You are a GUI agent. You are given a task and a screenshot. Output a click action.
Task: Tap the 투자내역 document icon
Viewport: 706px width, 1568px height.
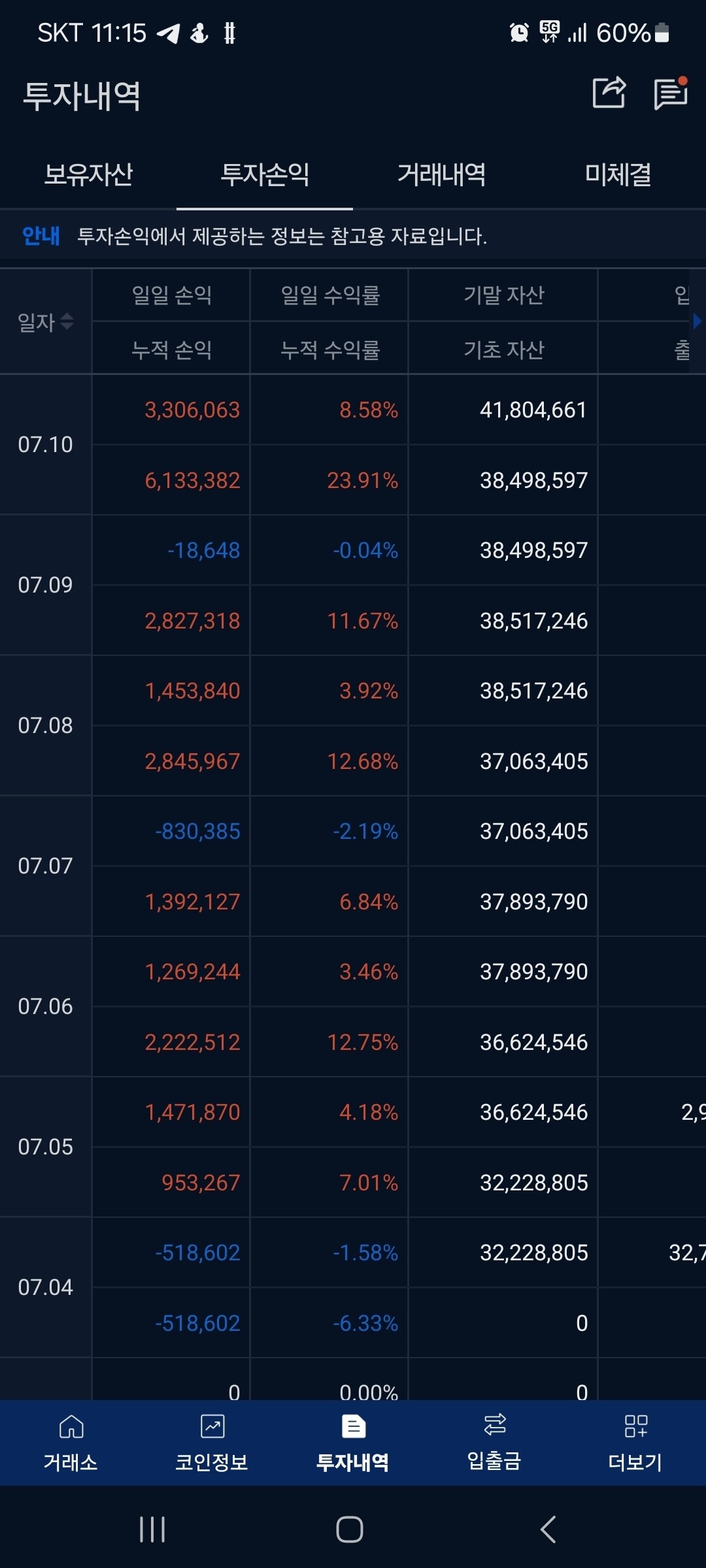click(353, 1428)
